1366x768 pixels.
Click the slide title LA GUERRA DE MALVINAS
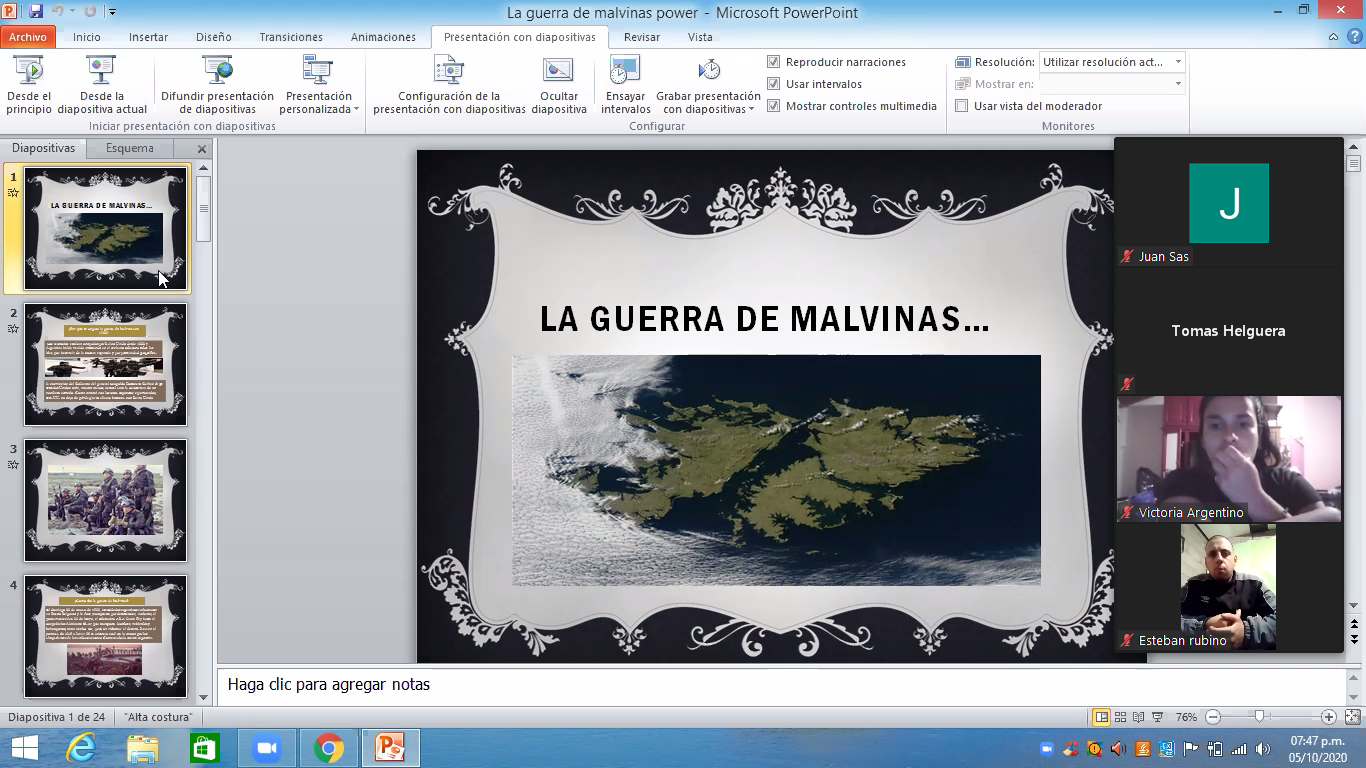[x=765, y=319]
